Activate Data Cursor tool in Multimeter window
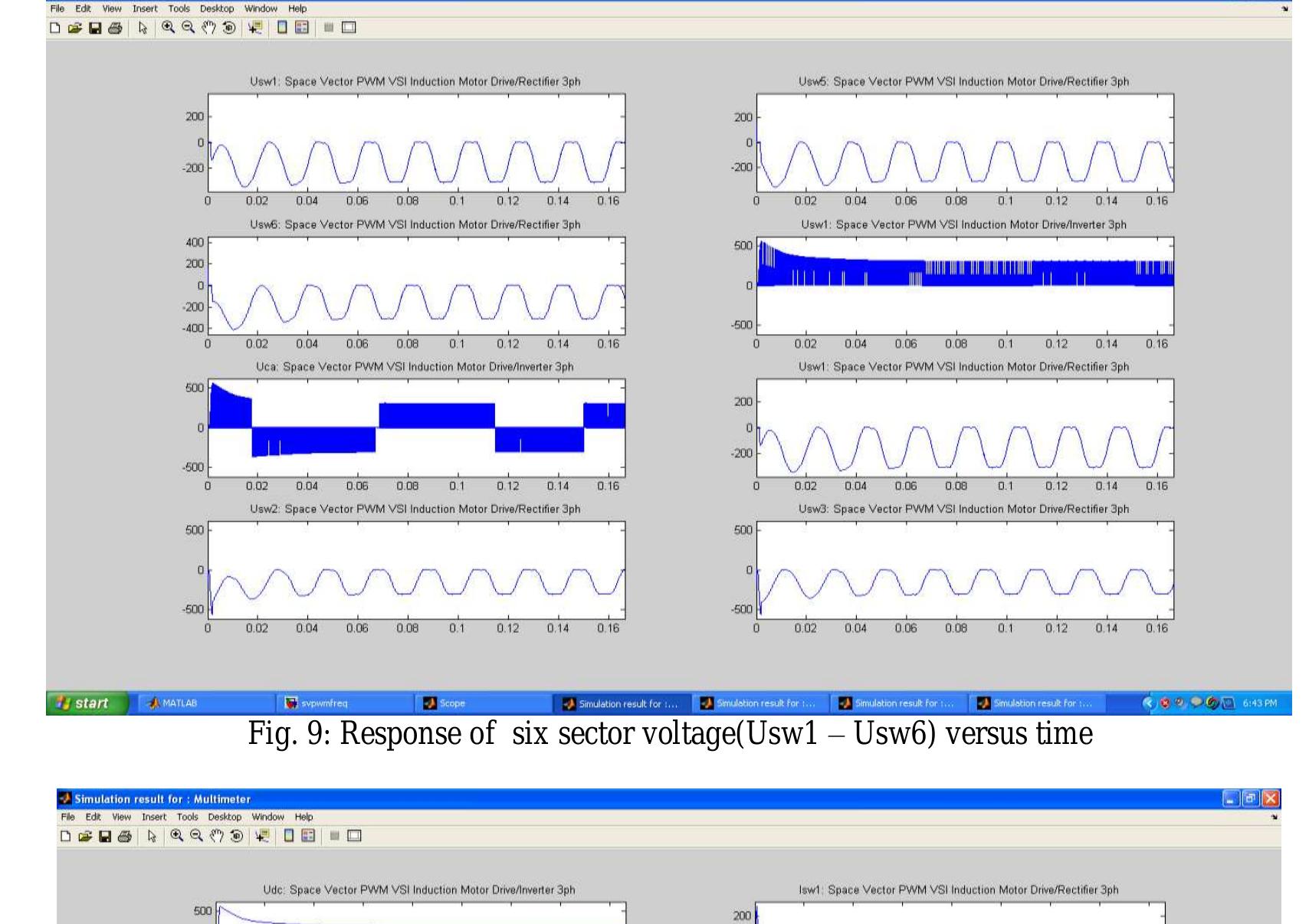The height and width of the screenshot is (924, 1309). click(263, 836)
